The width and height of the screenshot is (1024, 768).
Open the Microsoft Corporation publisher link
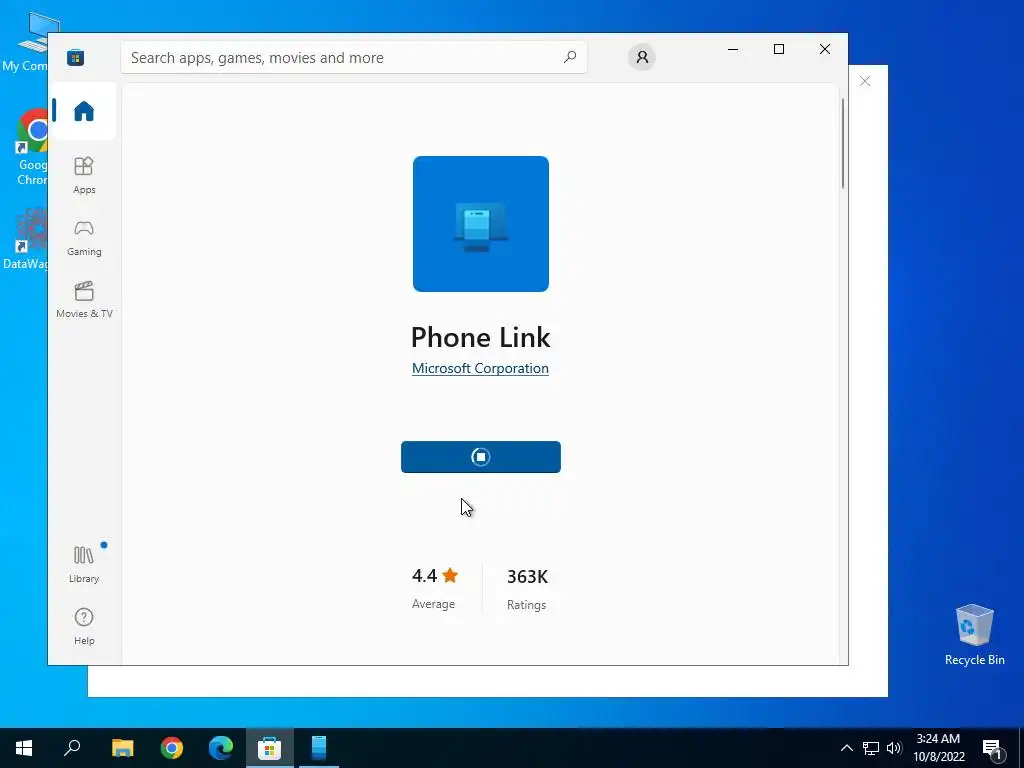coord(480,368)
